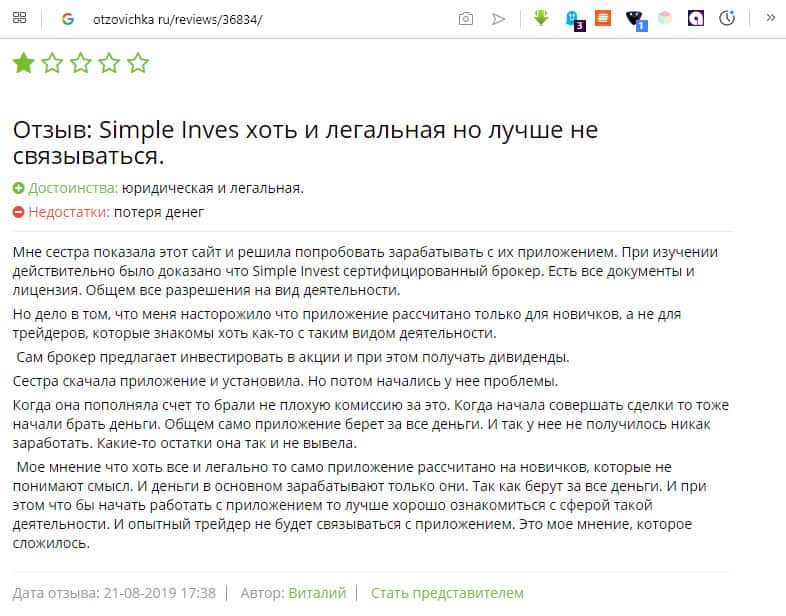Click the fifth rating star
The image size is (786, 616).
click(x=138, y=64)
